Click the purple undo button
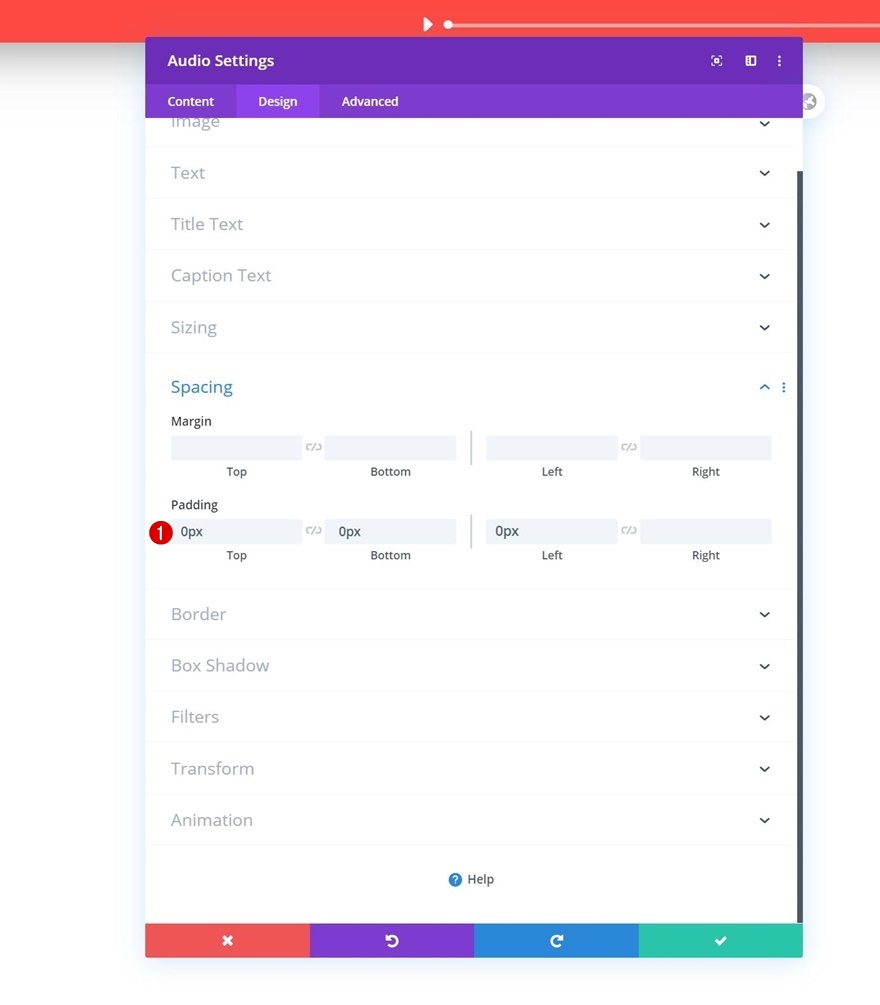Viewport: 880px width, 1005px height. tap(392, 940)
